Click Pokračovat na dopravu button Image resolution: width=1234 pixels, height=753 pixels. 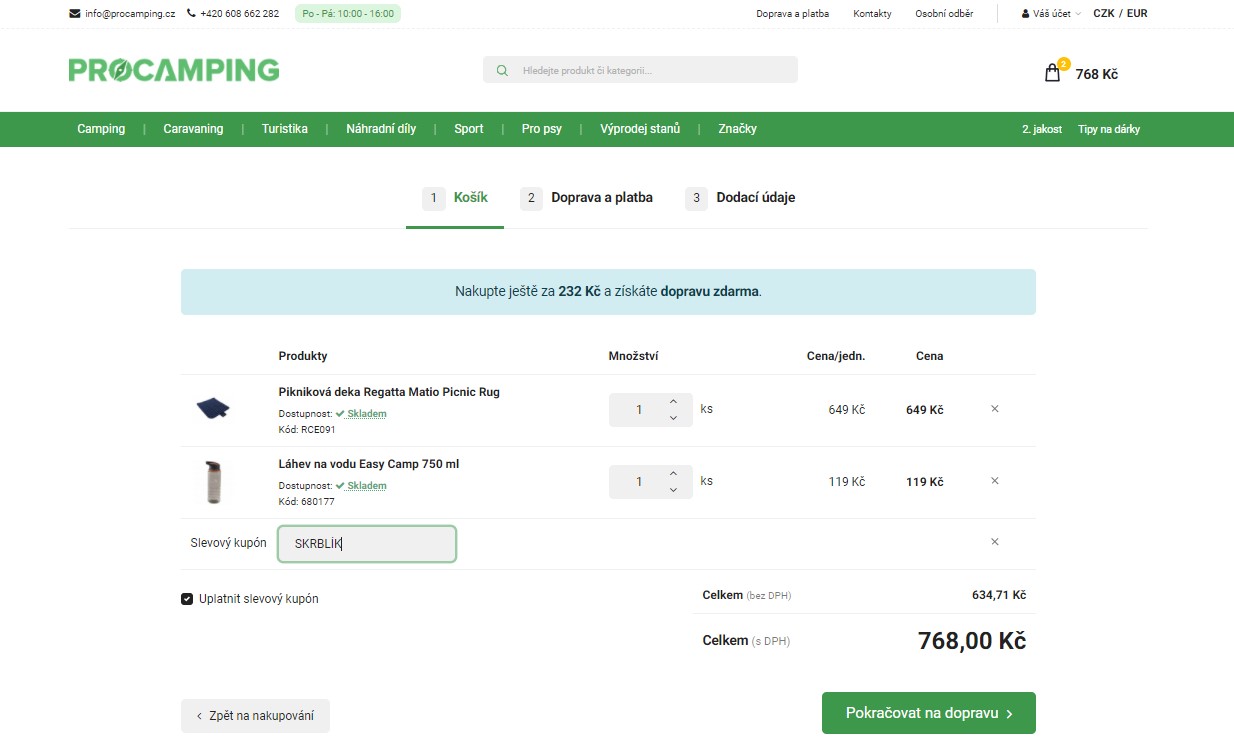tap(929, 713)
